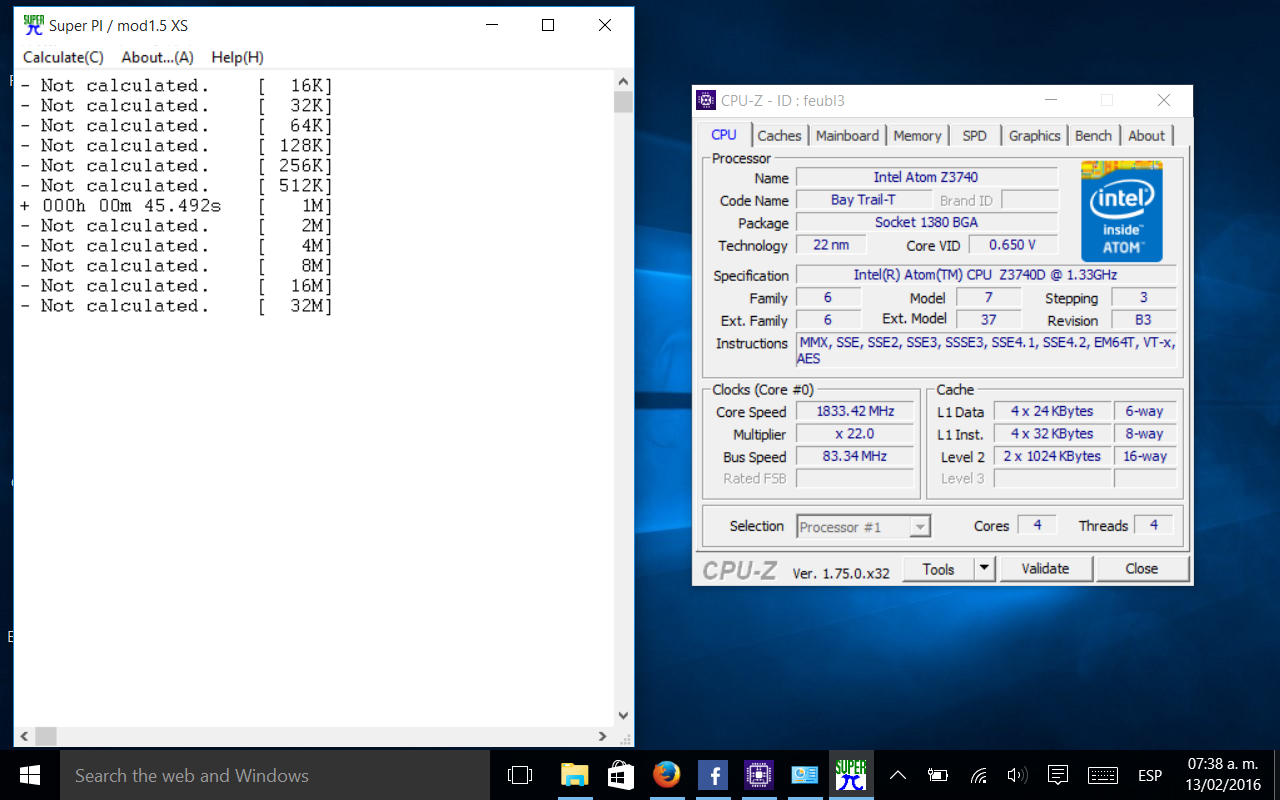
Task: Click the 16K Not calculated line
Action: point(176,86)
